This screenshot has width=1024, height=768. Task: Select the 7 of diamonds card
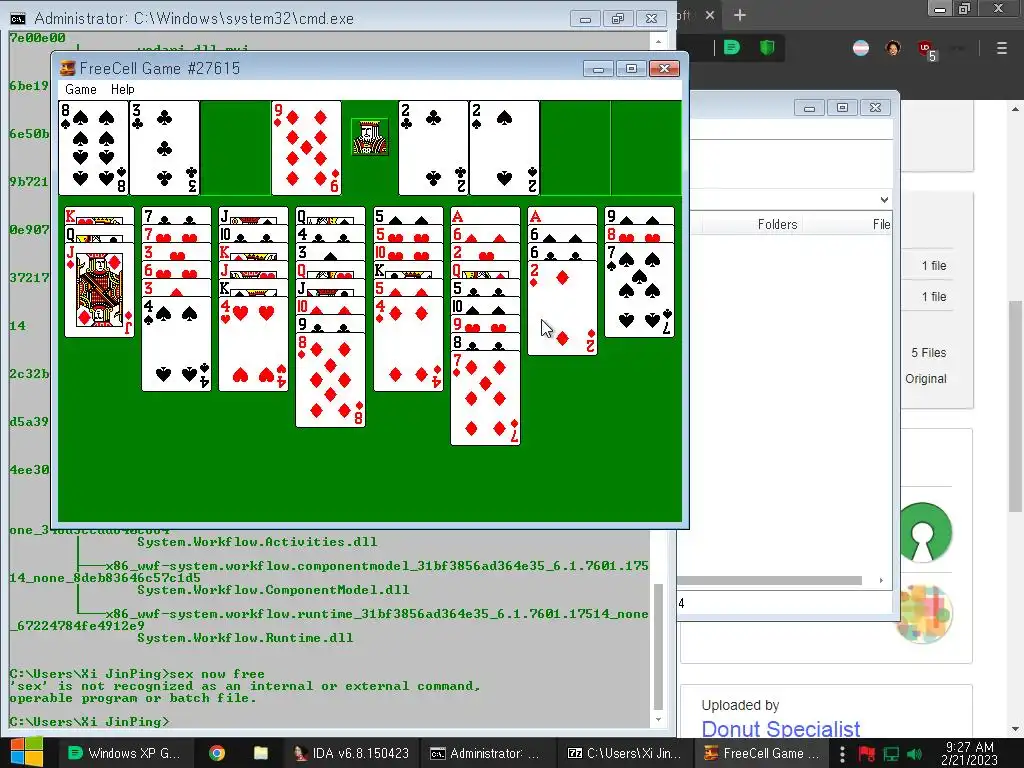[x=485, y=398]
